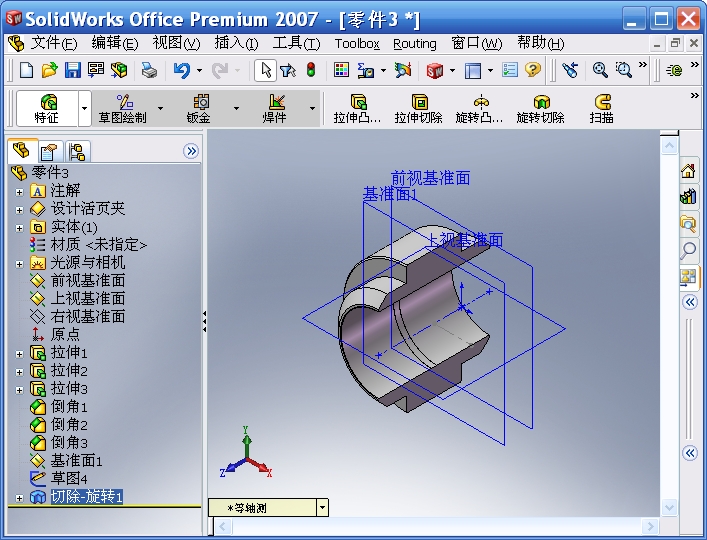The width and height of the screenshot is (707, 540).
Task: Open the 视图(V) menu
Action: point(176,43)
